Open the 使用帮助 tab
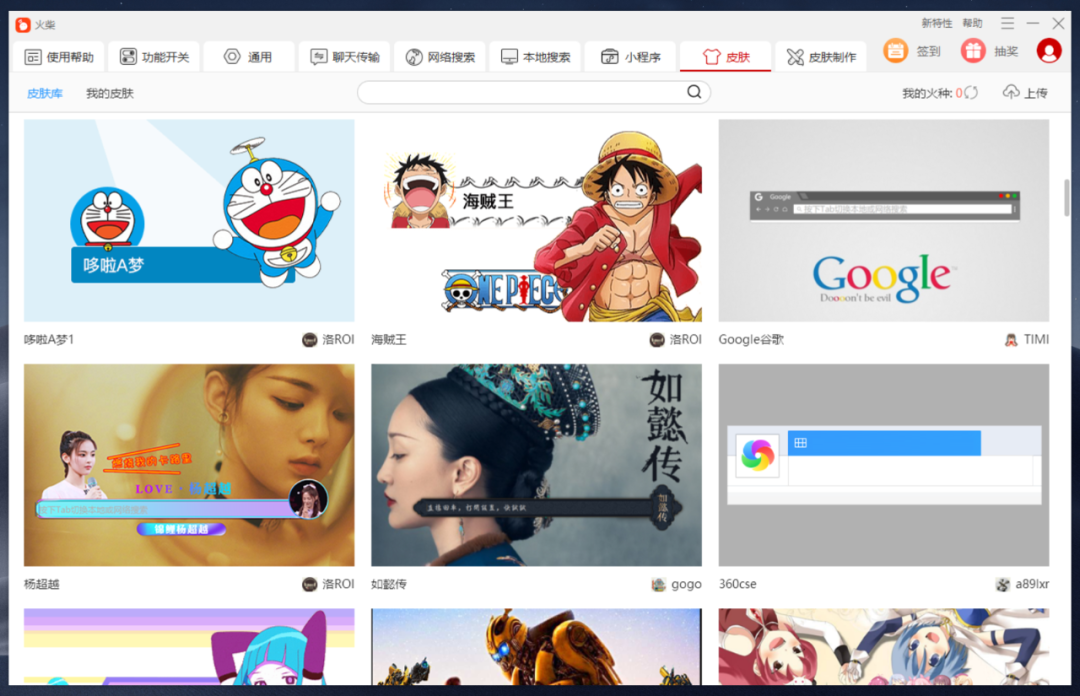This screenshot has height=696, width=1080. 59,57
